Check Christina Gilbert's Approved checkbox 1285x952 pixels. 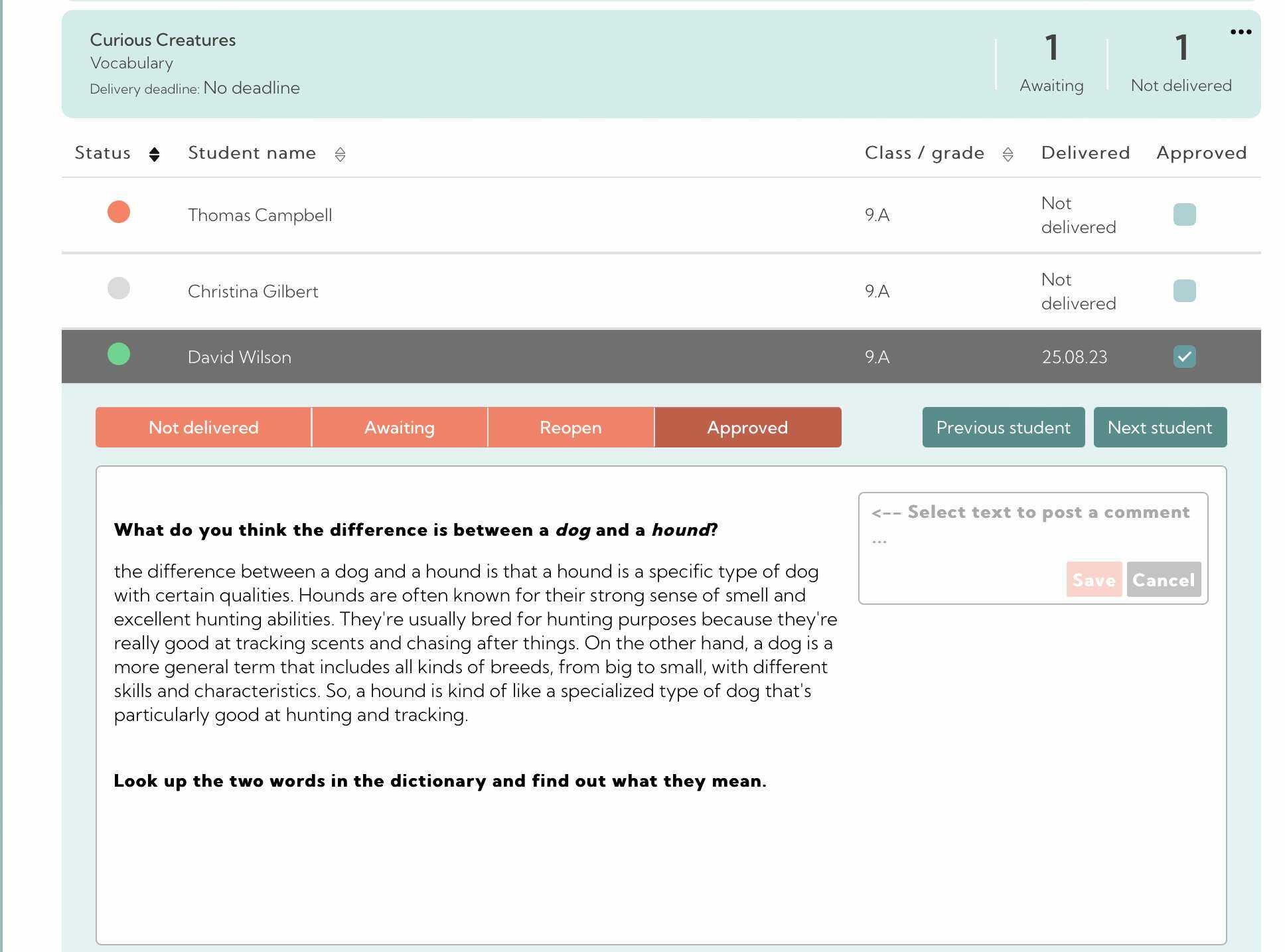pyautogui.click(x=1185, y=290)
